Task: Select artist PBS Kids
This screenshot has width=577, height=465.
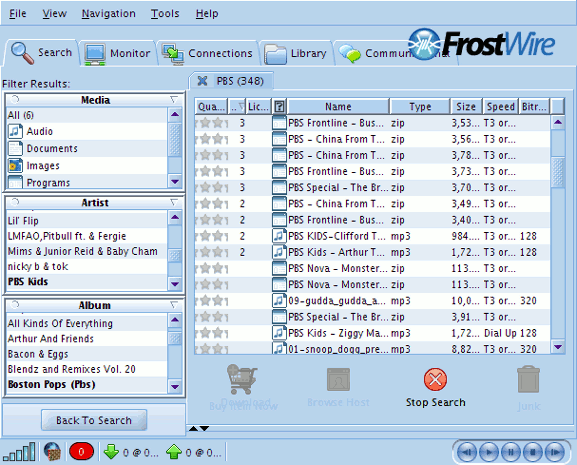Action: click(x=87, y=282)
